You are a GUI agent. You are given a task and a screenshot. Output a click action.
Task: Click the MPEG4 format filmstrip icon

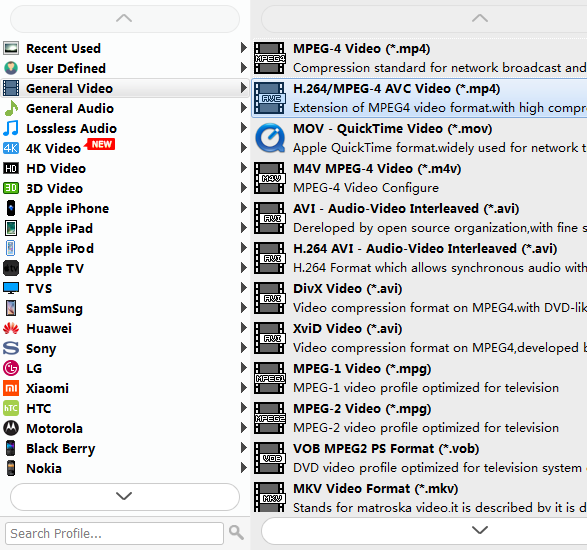[270, 58]
